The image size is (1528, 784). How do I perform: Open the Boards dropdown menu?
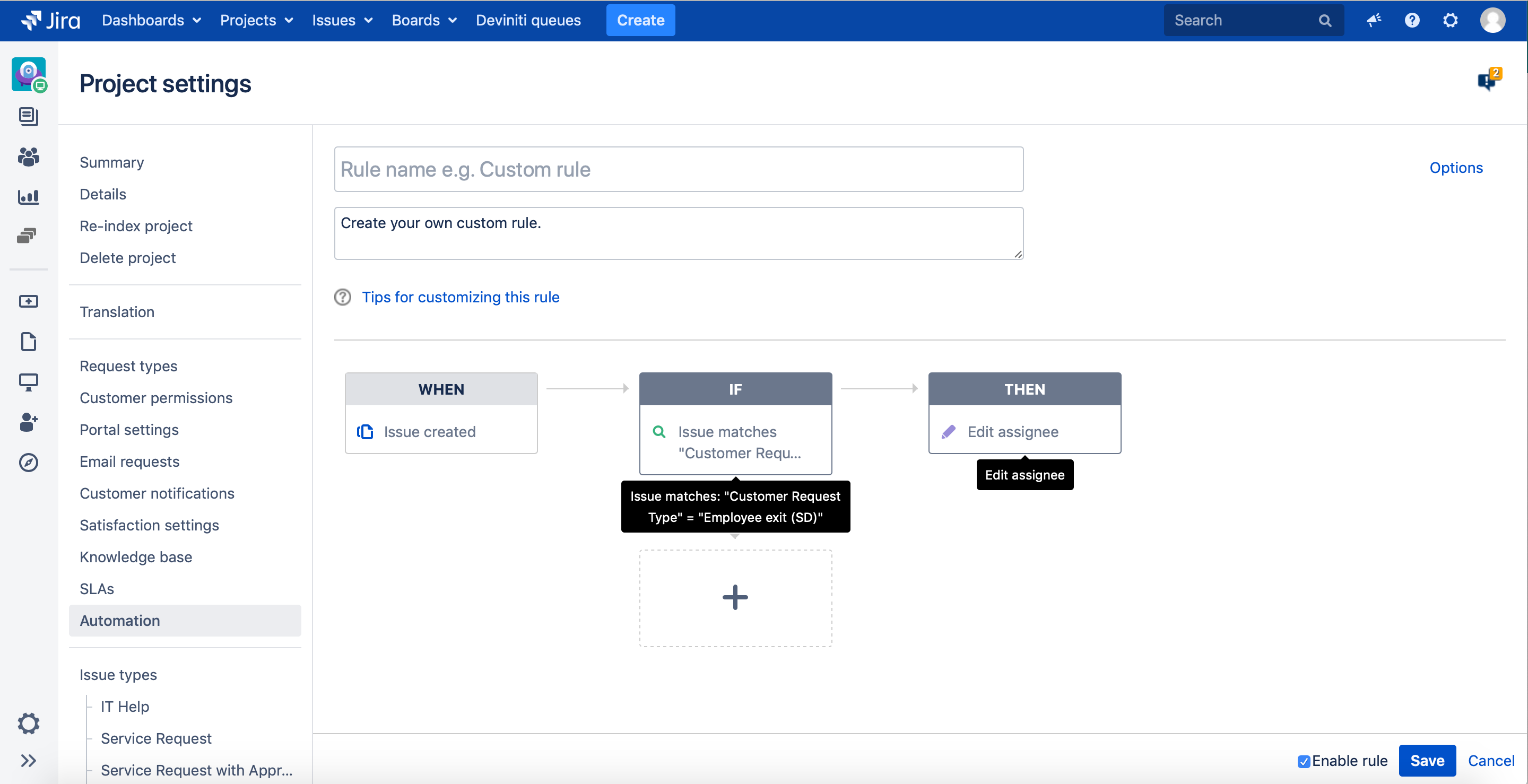[x=424, y=20]
